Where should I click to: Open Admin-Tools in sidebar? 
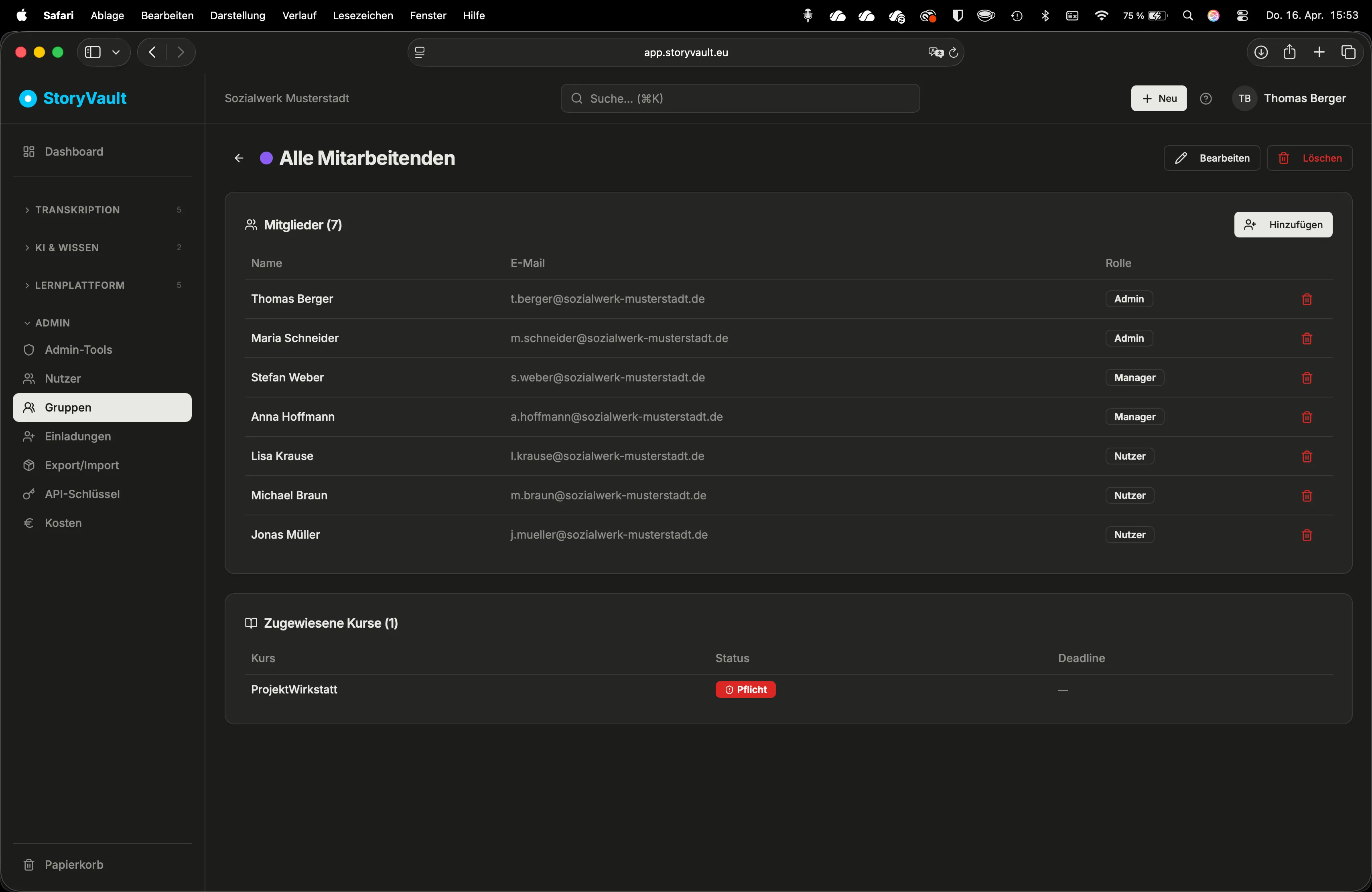tap(102, 350)
